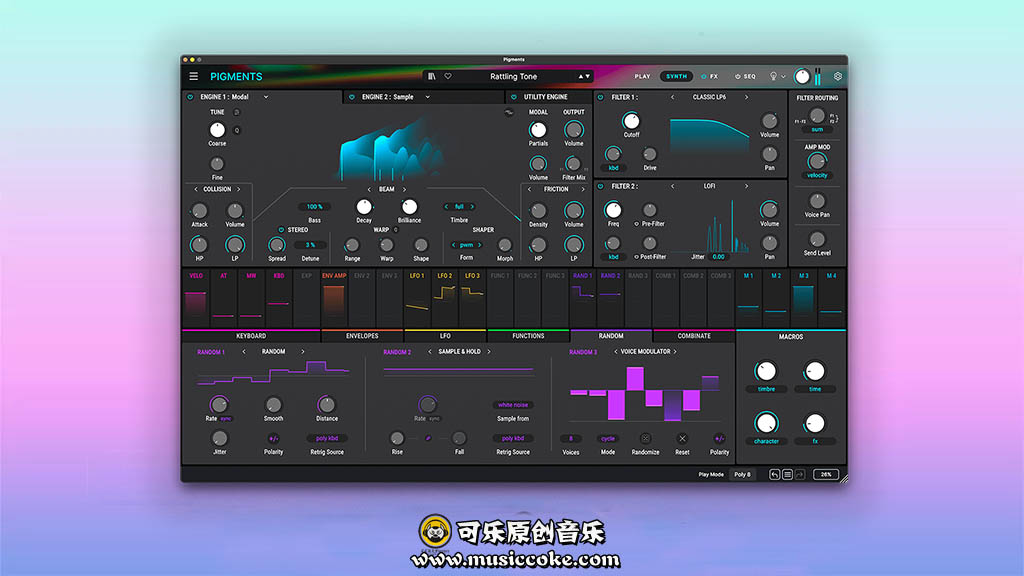Toggle Engine 2 power button
Image resolution: width=1024 pixels, height=576 pixels.
[x=351, y=97]
